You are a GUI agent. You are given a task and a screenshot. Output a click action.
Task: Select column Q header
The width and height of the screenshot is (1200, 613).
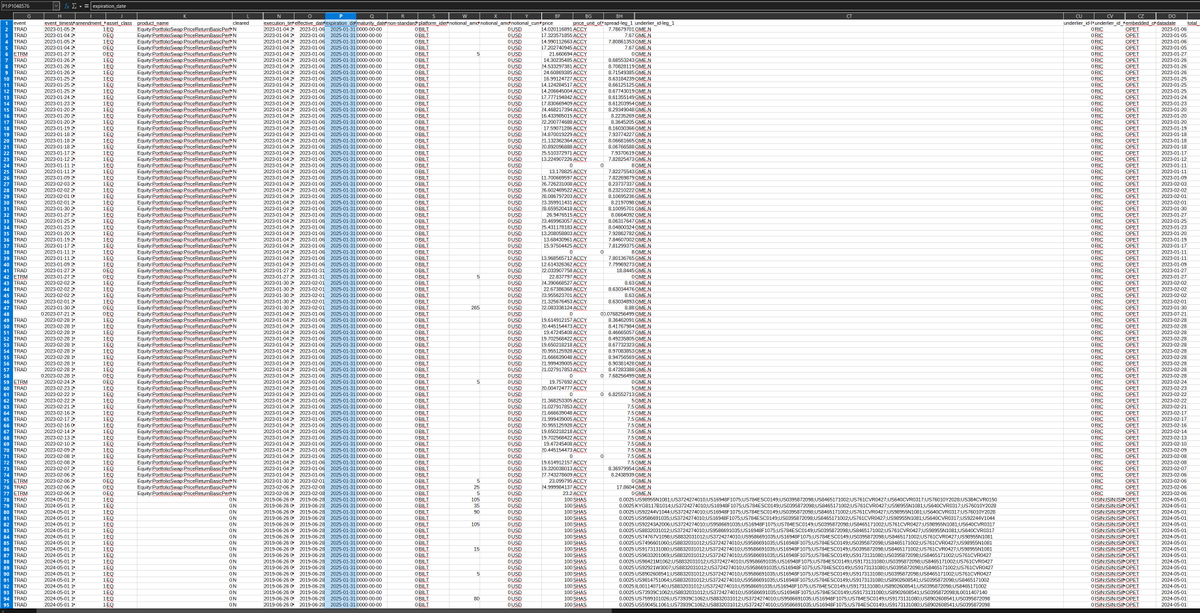pyautogui.click(x=371, y=16)
